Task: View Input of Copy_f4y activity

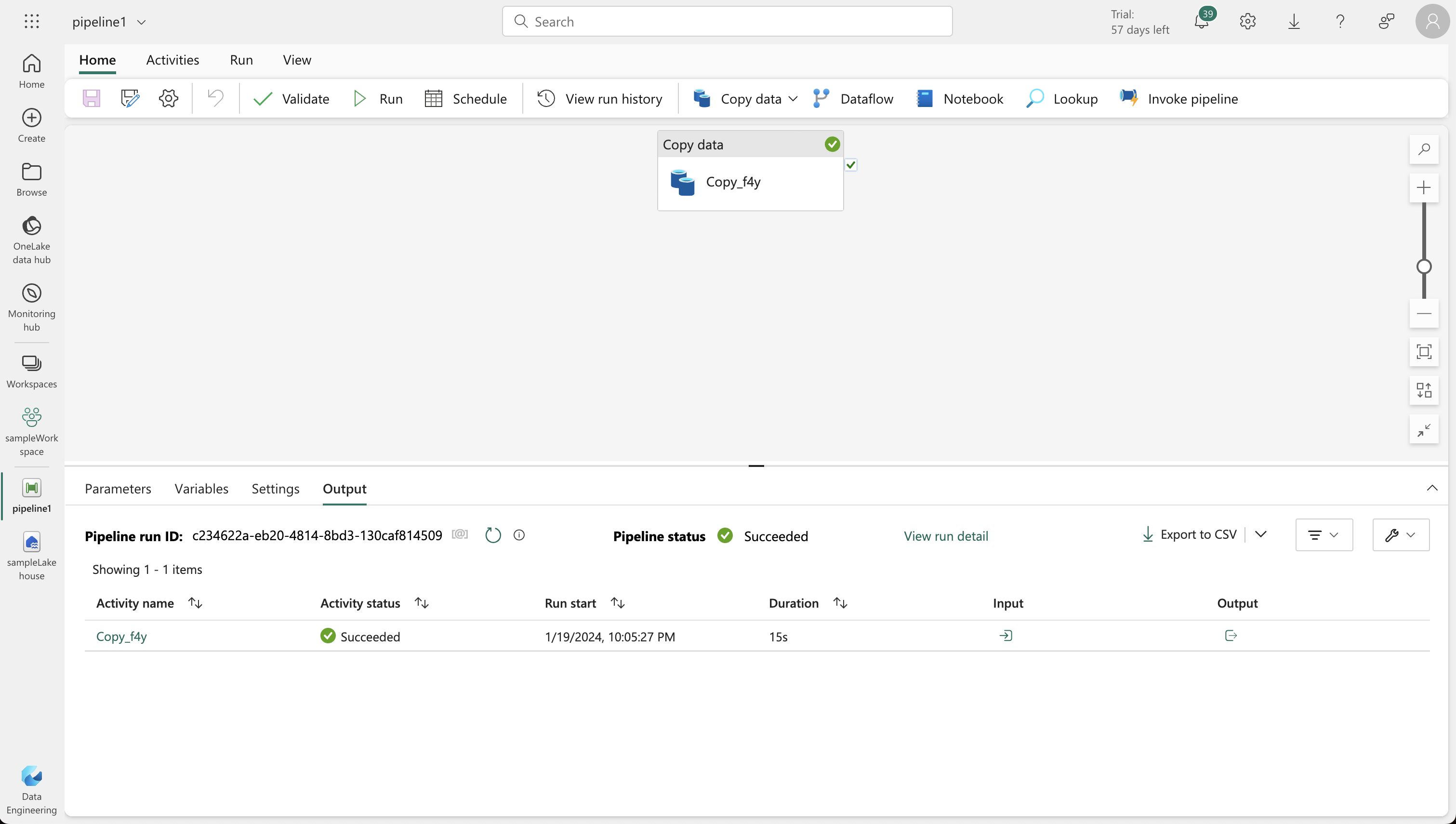Action: (1006, 636)
